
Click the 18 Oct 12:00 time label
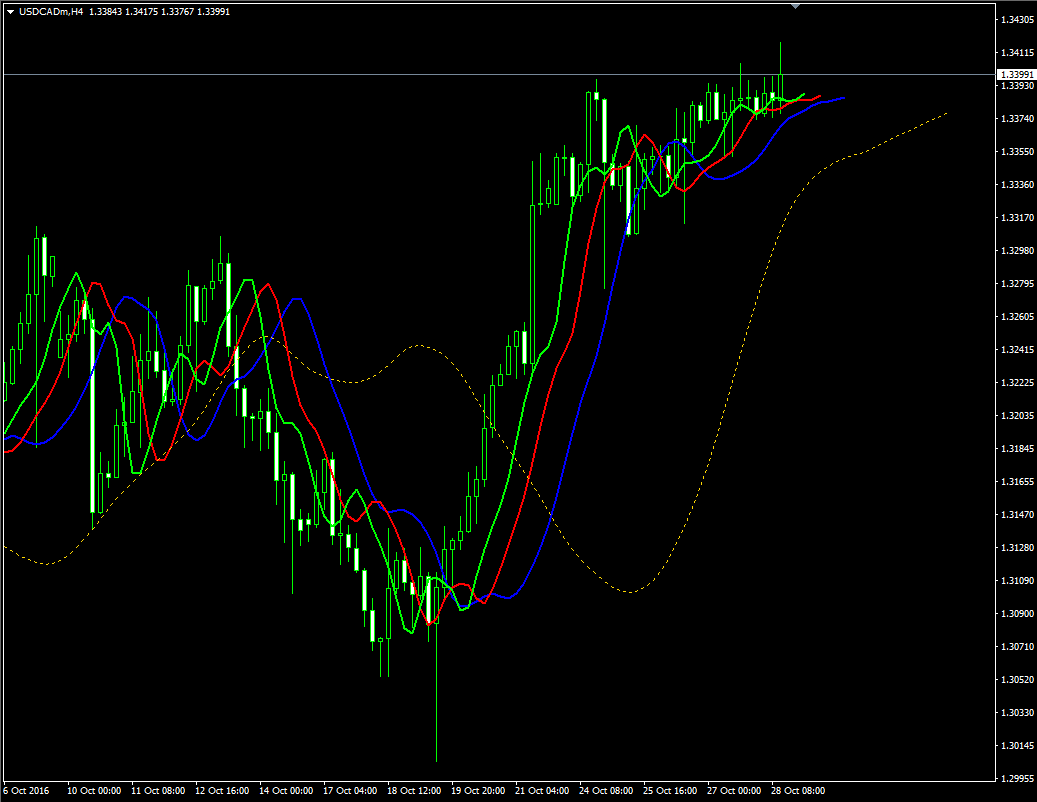[x=414, y=791]
